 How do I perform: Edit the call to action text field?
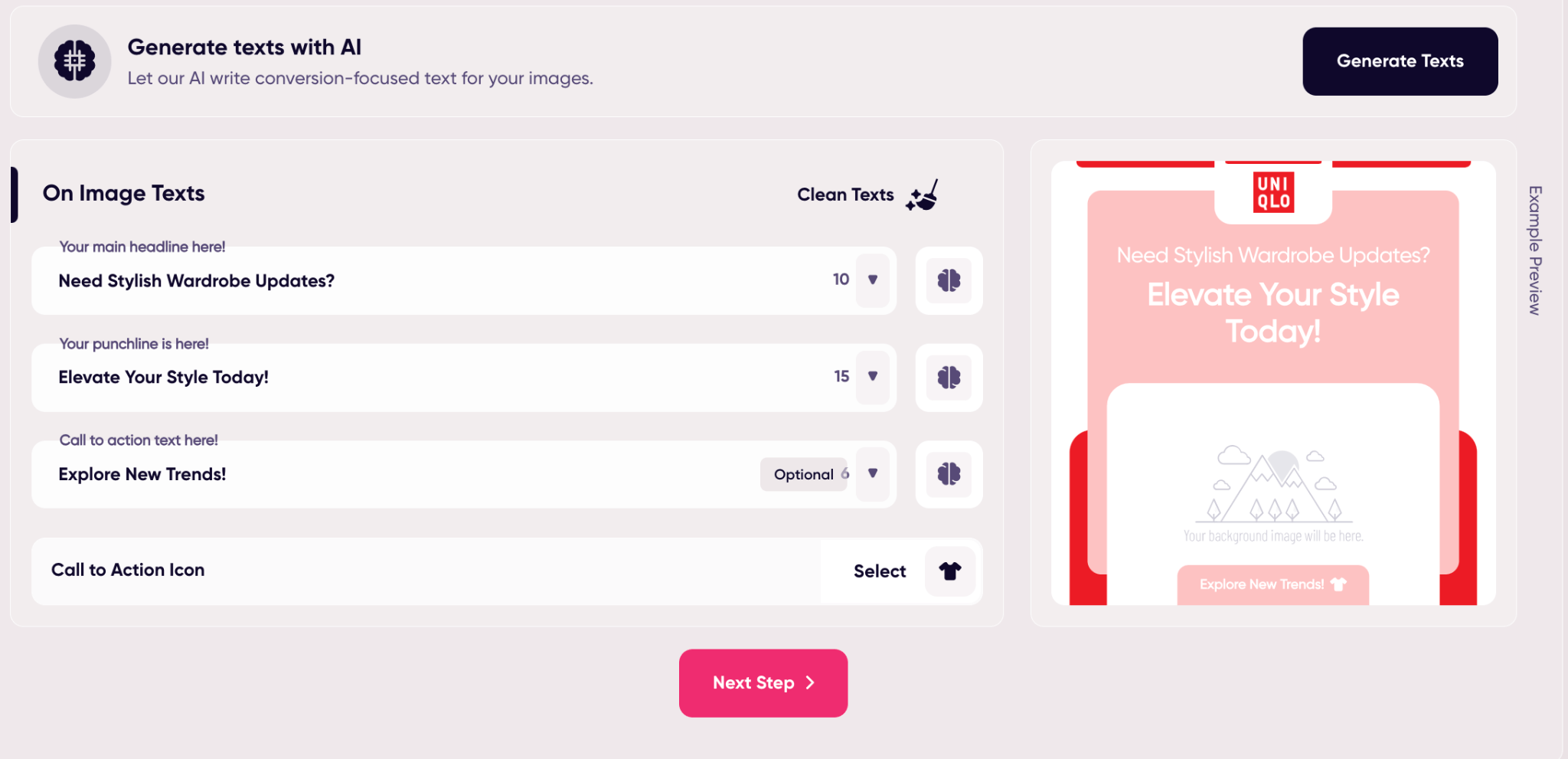click(398, 474)
